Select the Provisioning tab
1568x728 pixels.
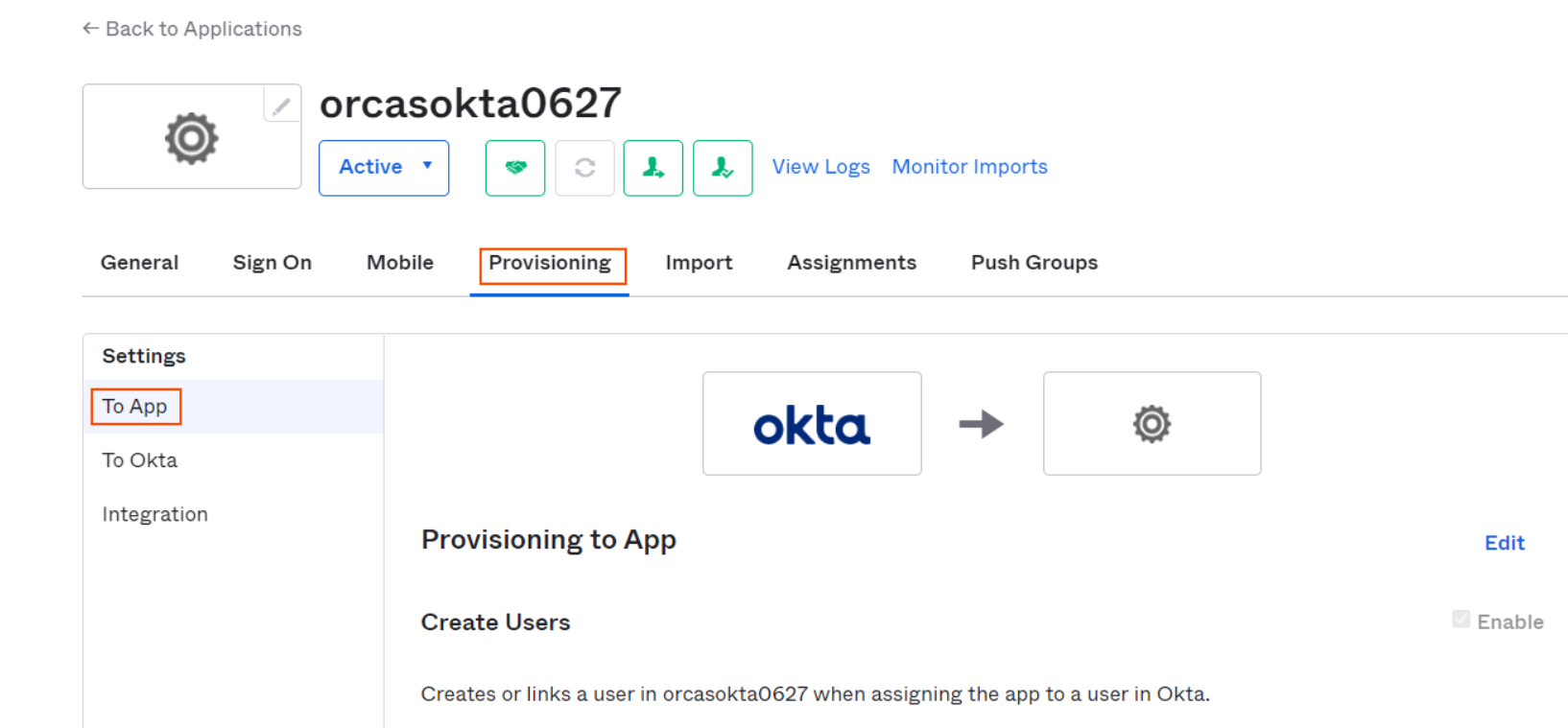[x=550, y=263]
